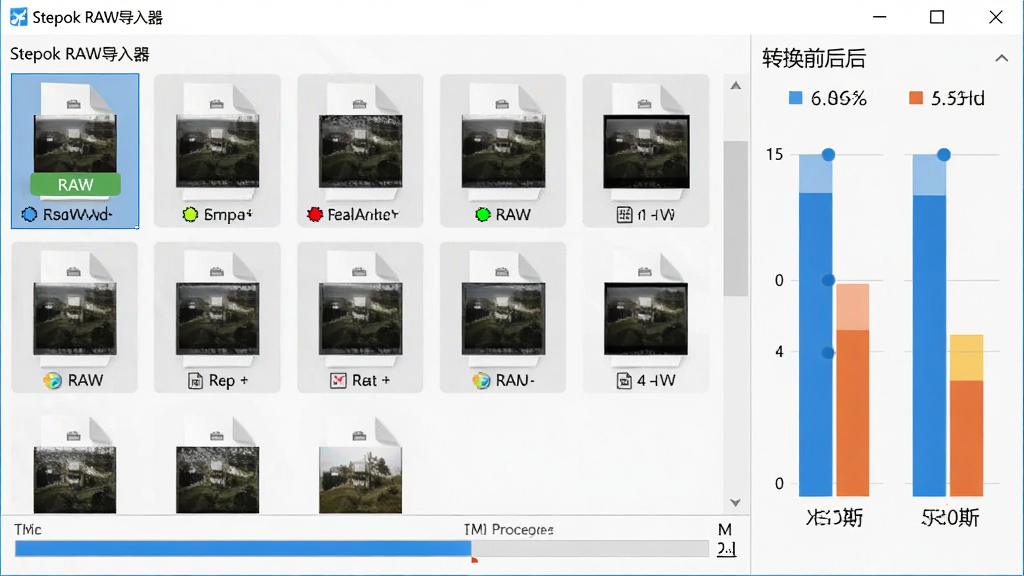Click the orange legend swatch beside 5.5Hd
The width and height of the screenshot is (1024, 576).
[x=916, y=98]
